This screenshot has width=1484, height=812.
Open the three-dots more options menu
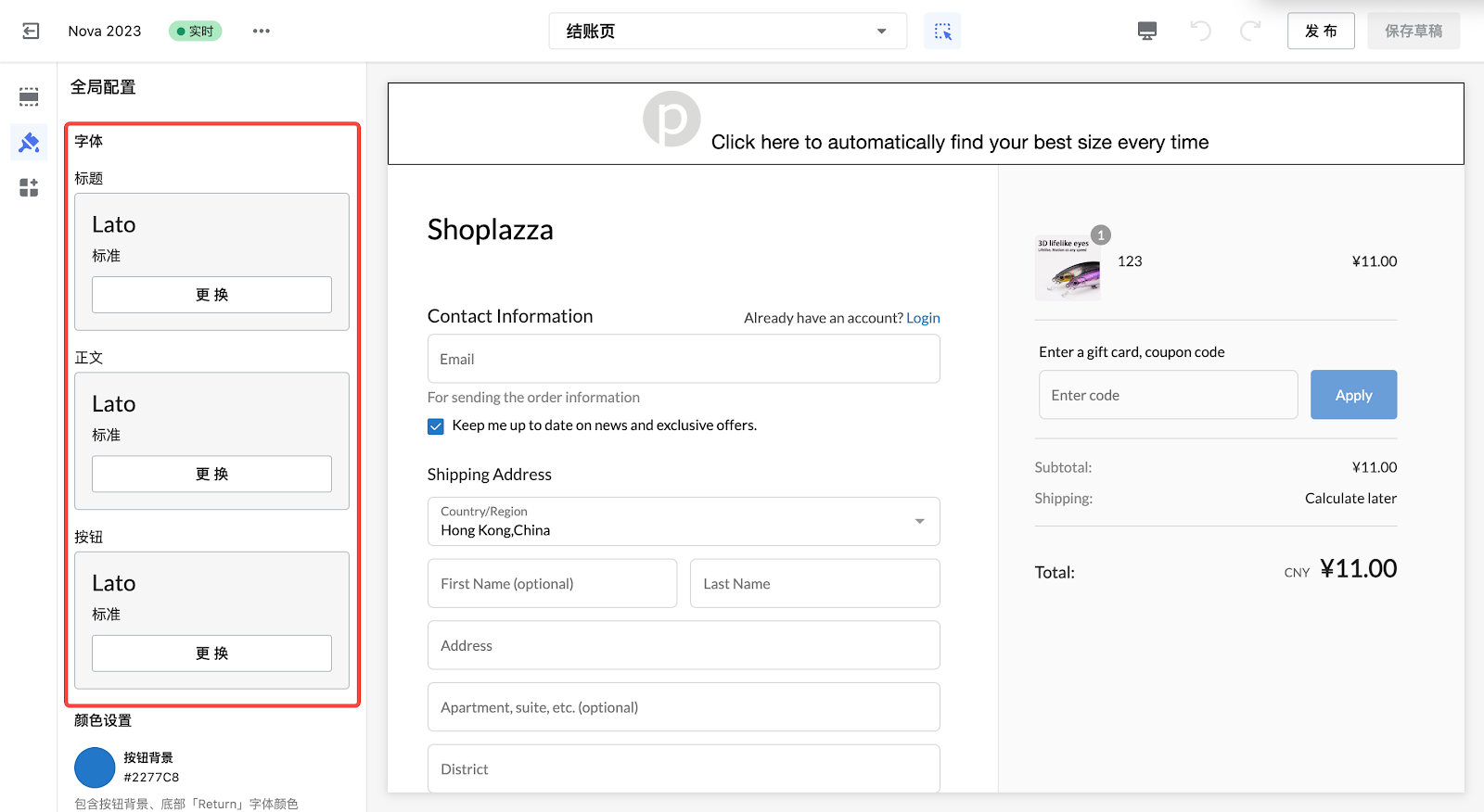click(x=262, y=31)
